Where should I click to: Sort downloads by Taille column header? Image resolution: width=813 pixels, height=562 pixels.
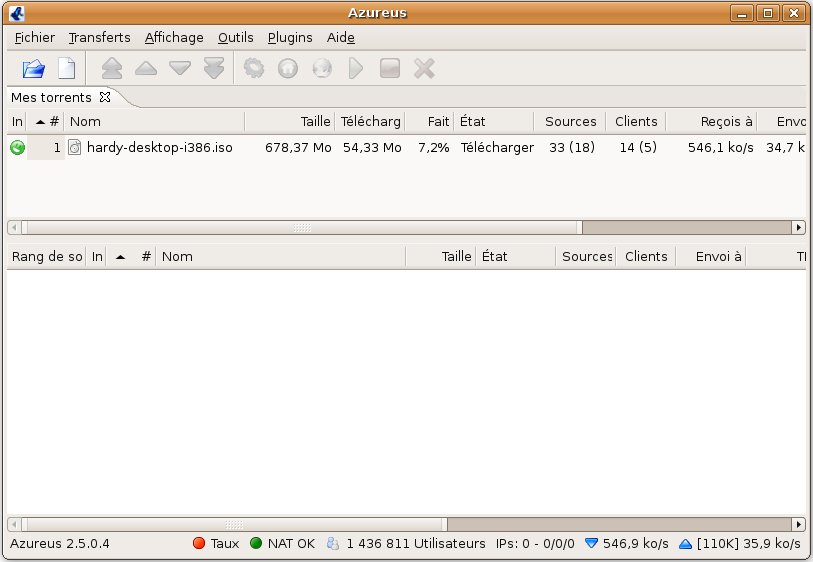coord(290,121)
